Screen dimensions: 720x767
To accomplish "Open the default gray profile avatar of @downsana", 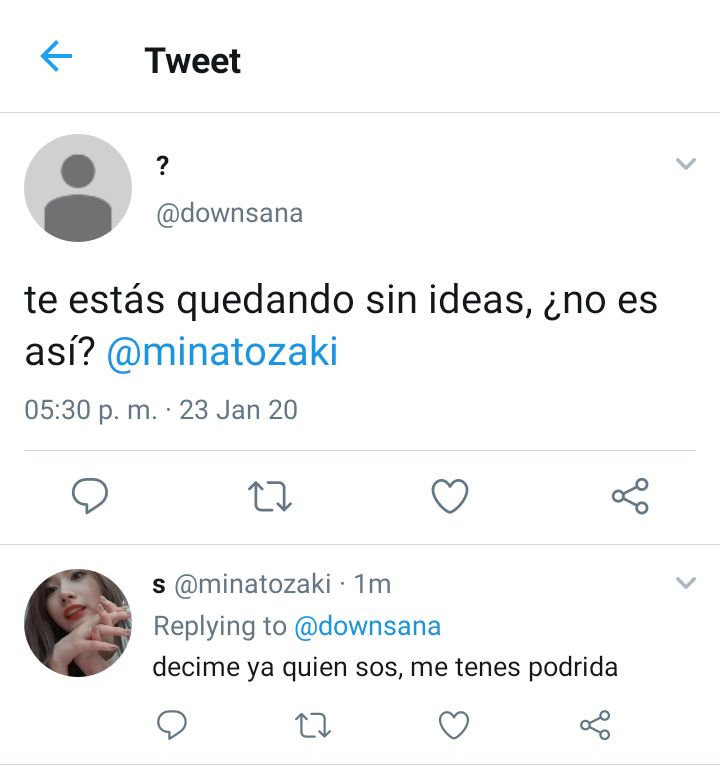I will (78, 188).
